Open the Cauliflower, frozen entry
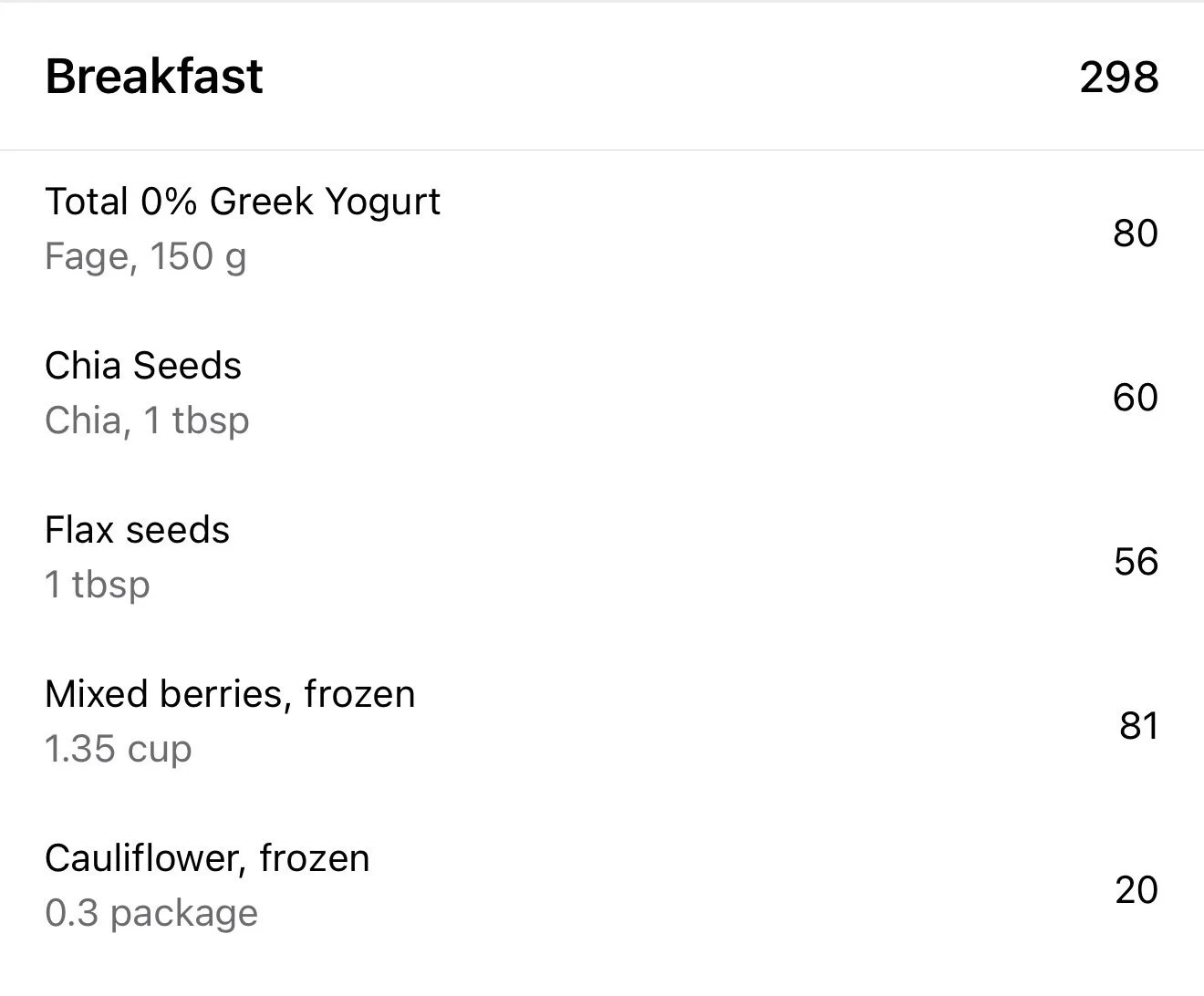This screenshot has width=1204, height=996. click(x=207, y=858)
